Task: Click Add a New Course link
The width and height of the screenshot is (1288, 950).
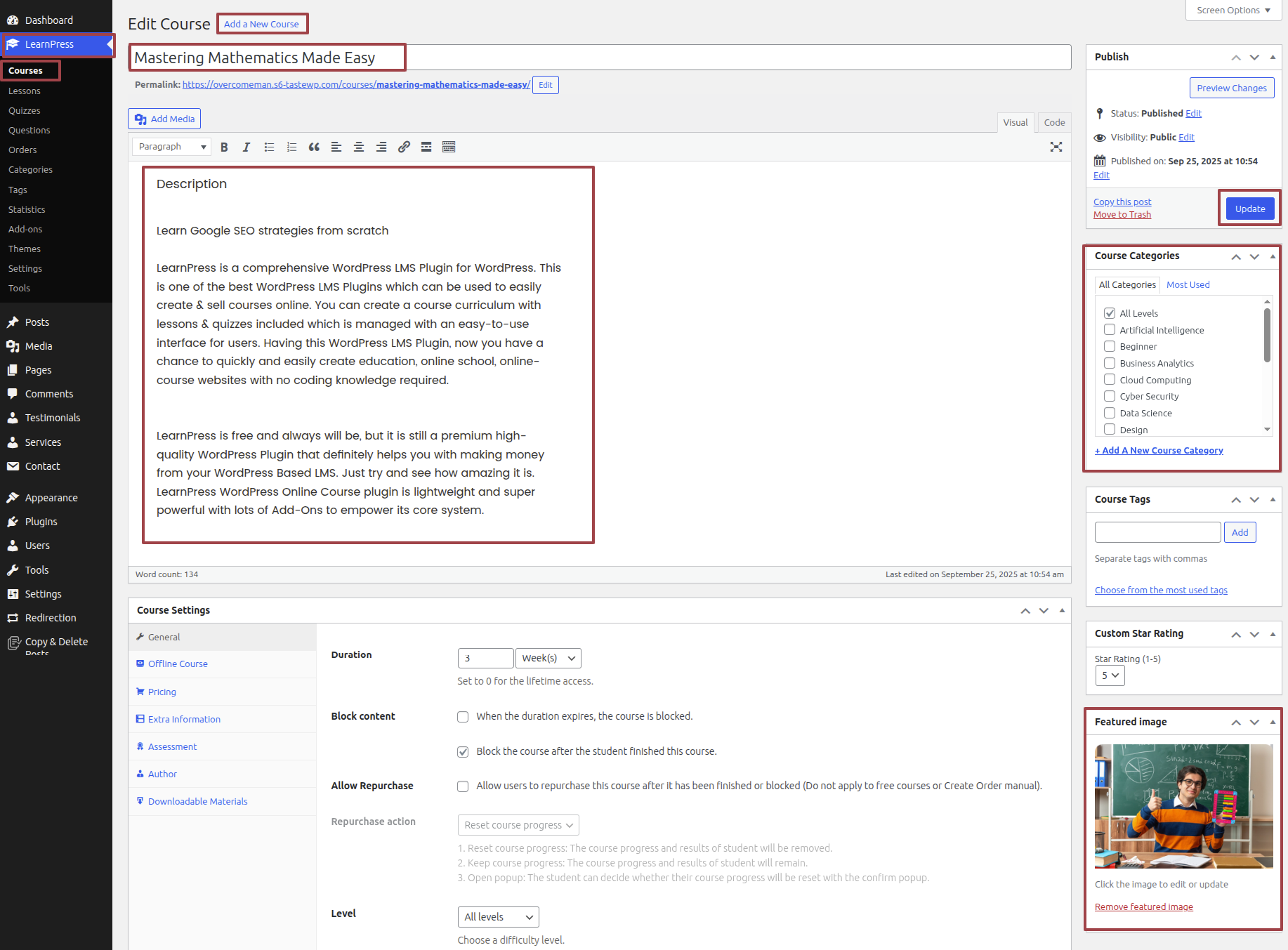Action: coord(261,24)
